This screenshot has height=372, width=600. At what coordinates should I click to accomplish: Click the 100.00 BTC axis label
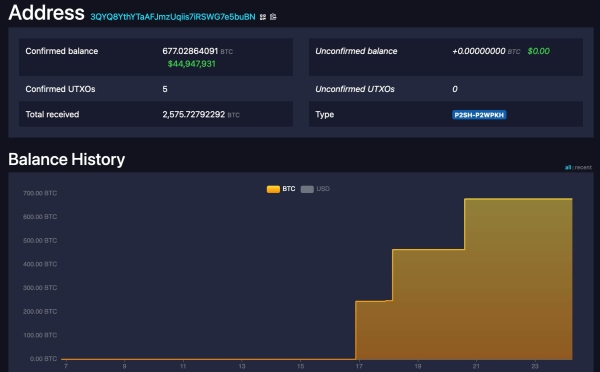[x=40, y=335]
